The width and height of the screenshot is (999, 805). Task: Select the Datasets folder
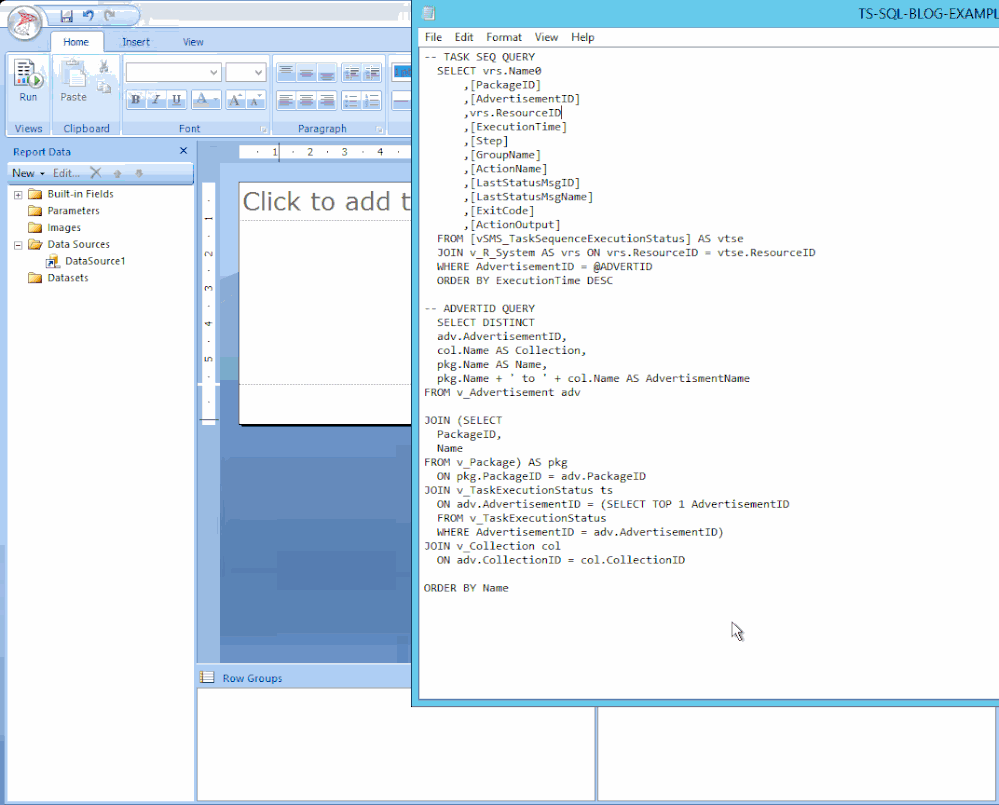(59, 278)
